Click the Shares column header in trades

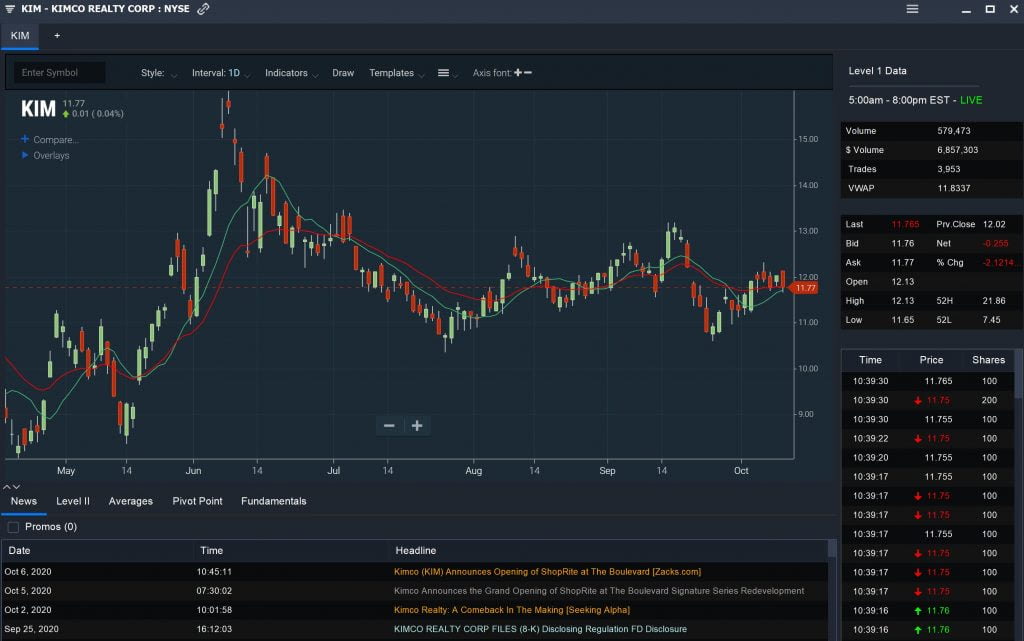988,360
